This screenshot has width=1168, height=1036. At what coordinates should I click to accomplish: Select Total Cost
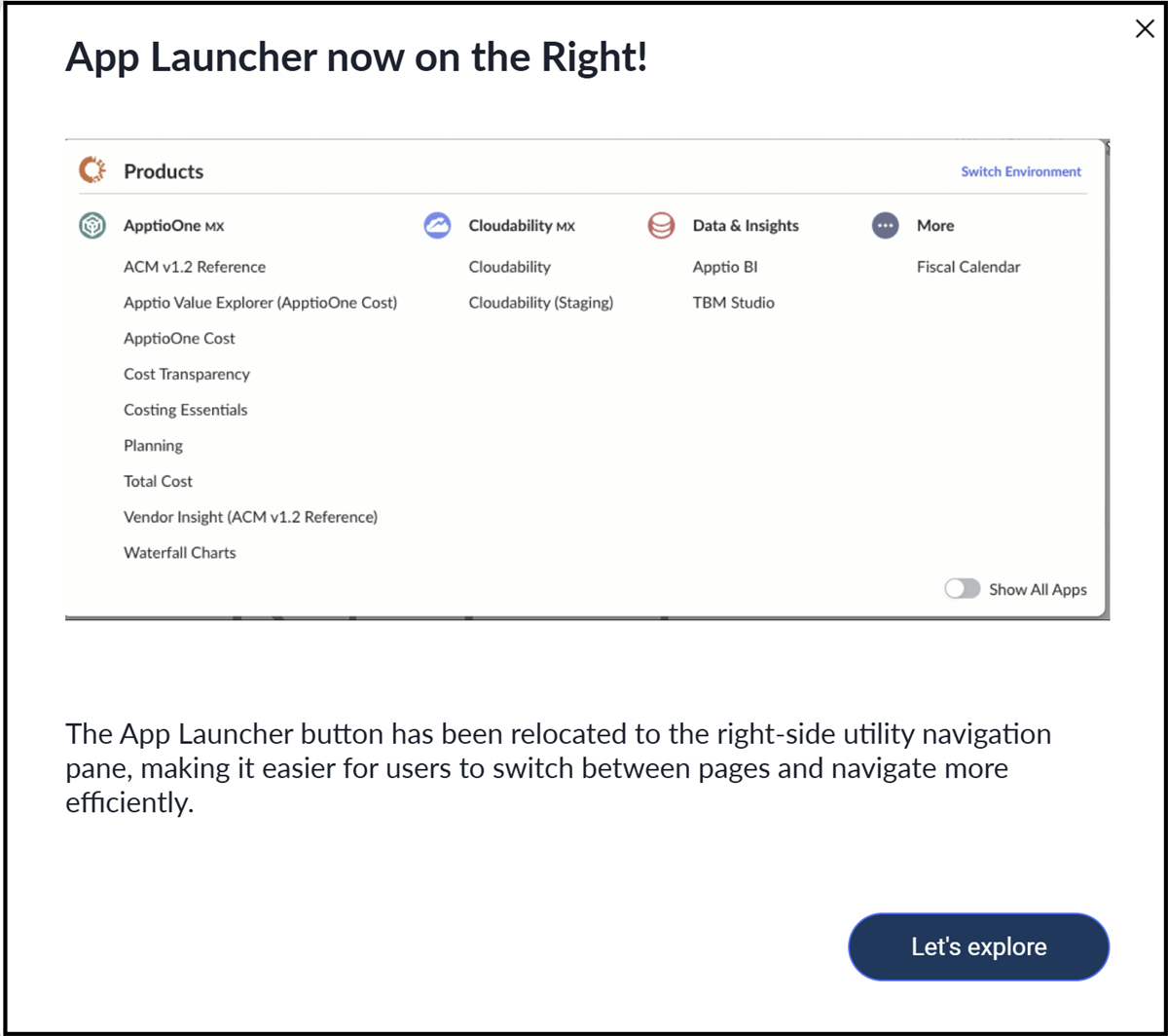[x=158, y=481]
